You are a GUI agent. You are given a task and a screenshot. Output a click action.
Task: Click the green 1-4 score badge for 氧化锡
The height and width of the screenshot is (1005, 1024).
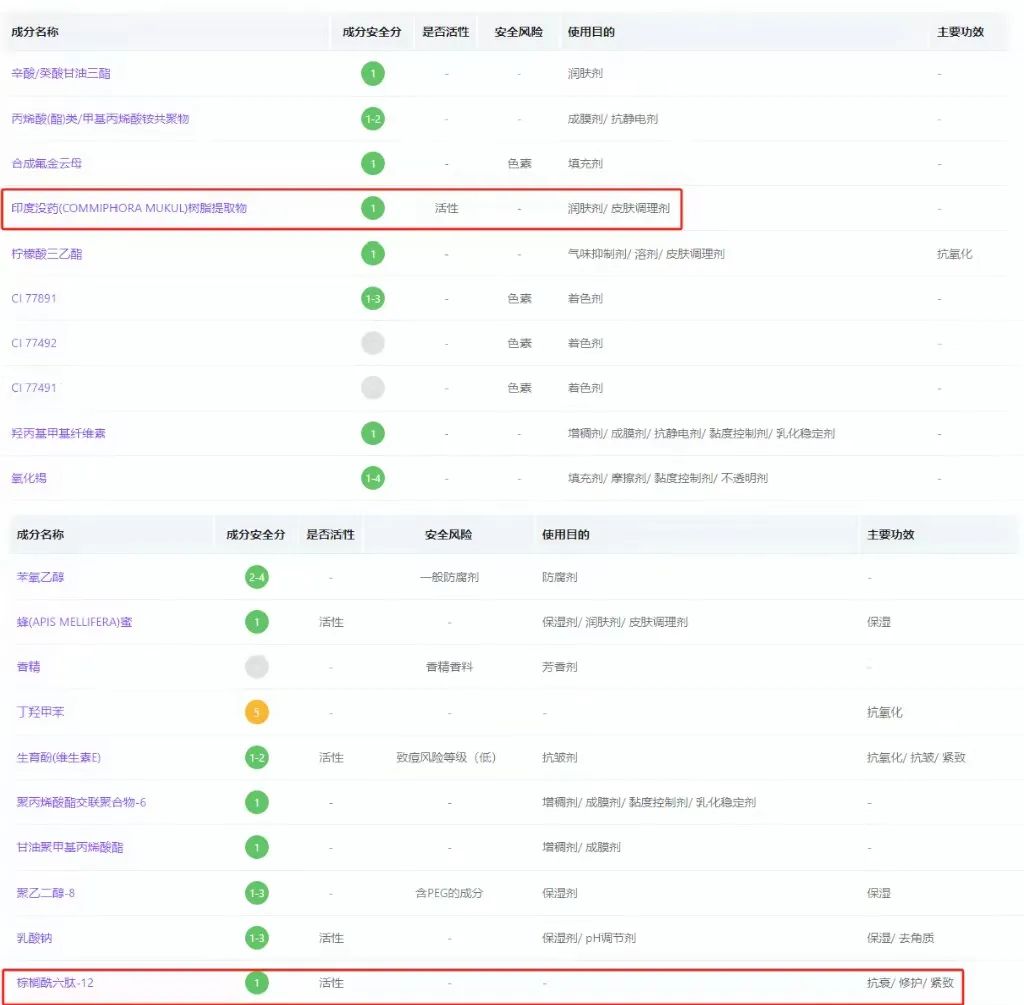pos(372,478)
